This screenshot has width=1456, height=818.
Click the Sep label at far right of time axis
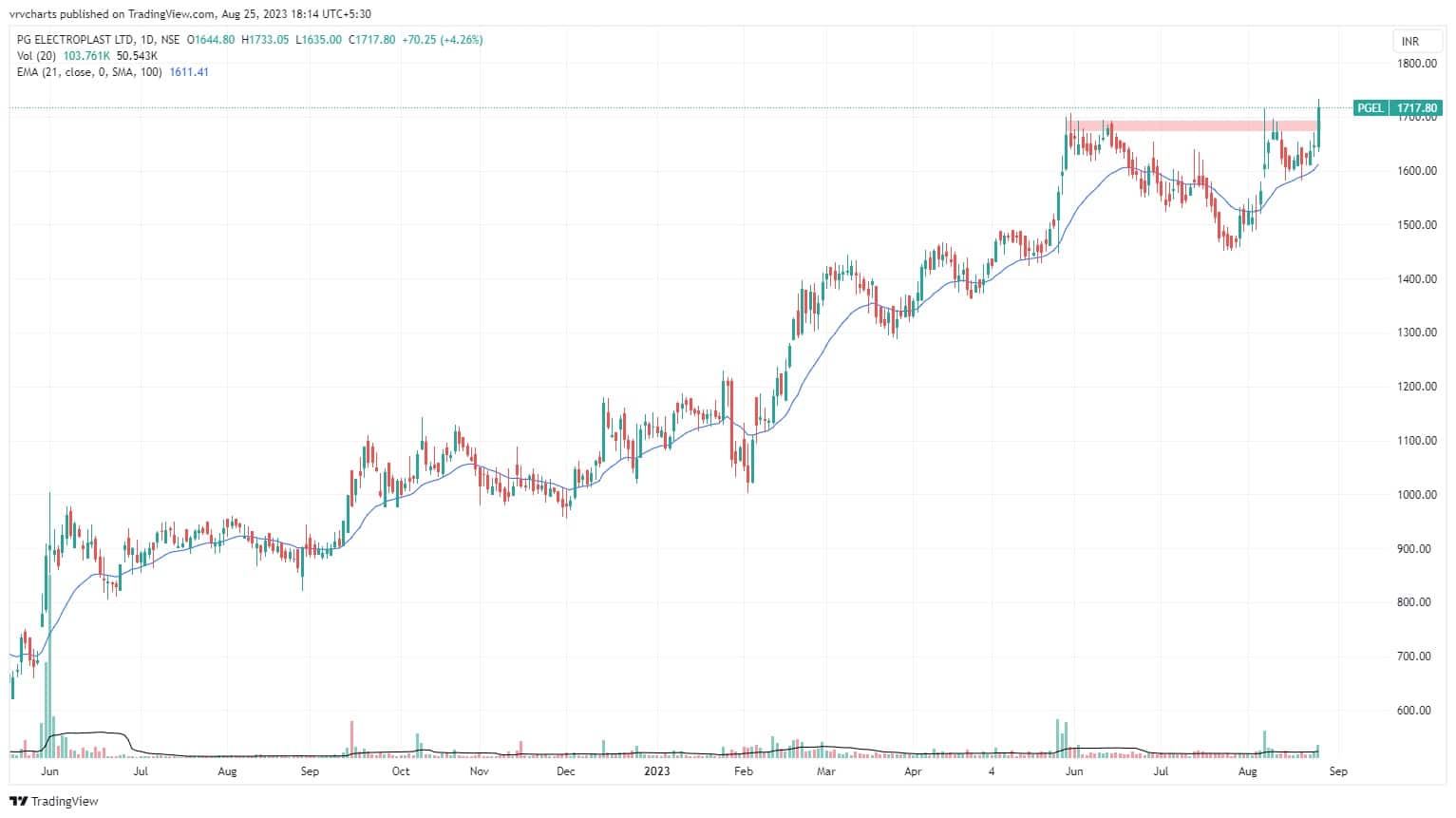tap(1337, 771)
